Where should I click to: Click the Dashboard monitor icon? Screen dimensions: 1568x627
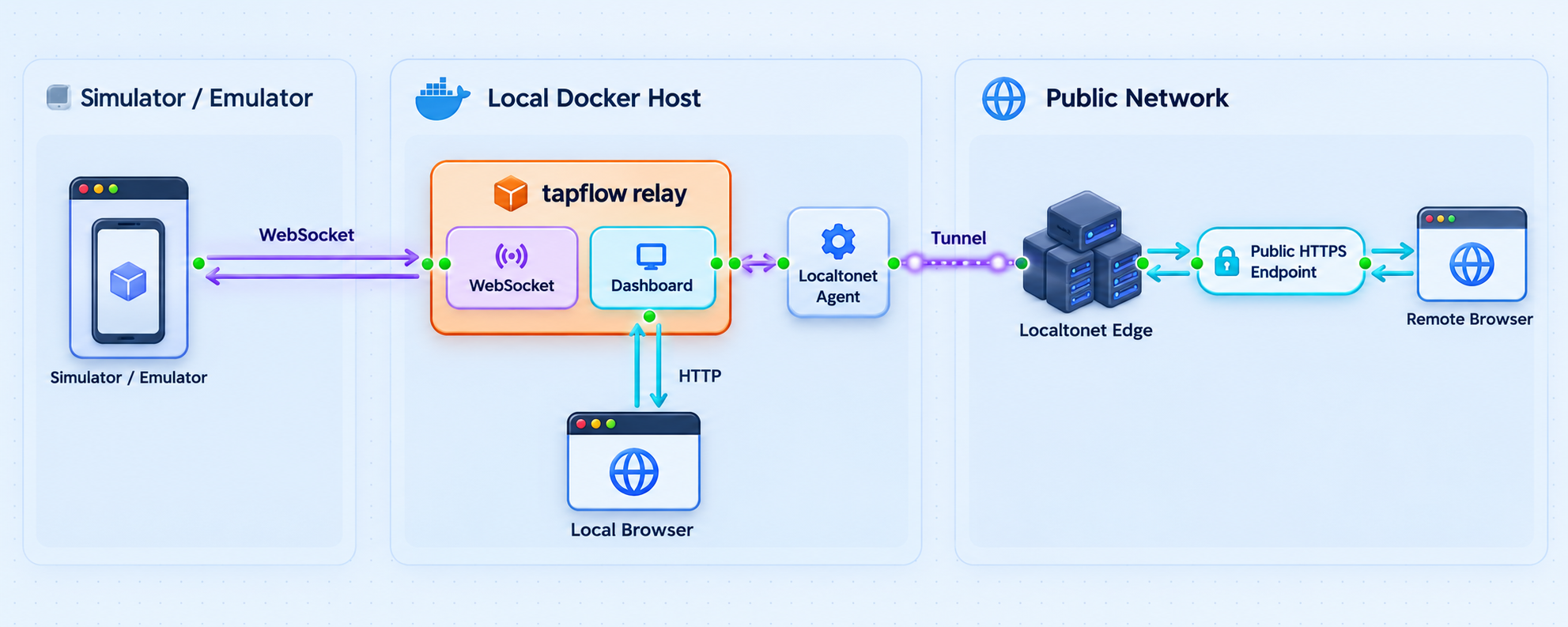click(652, 256)
